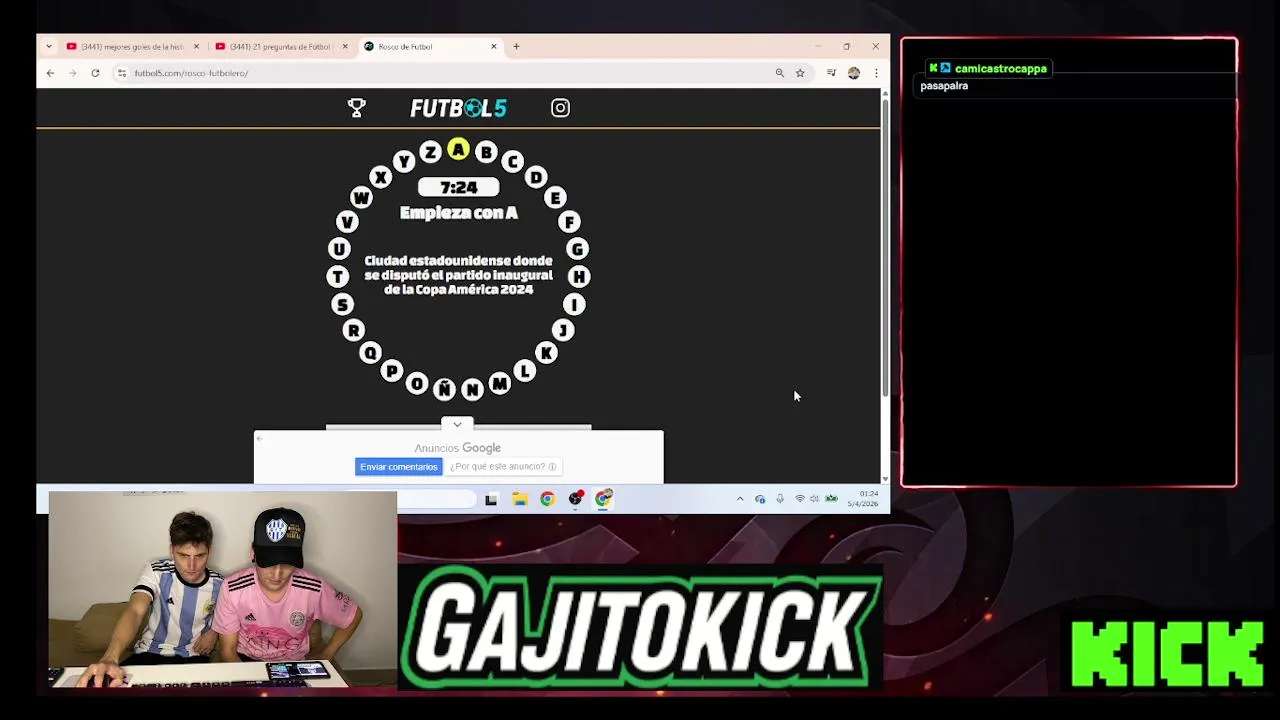The image size is (1280, 720).
Task: Click the FUTBOL5 logo
Action: click(458, 108)
